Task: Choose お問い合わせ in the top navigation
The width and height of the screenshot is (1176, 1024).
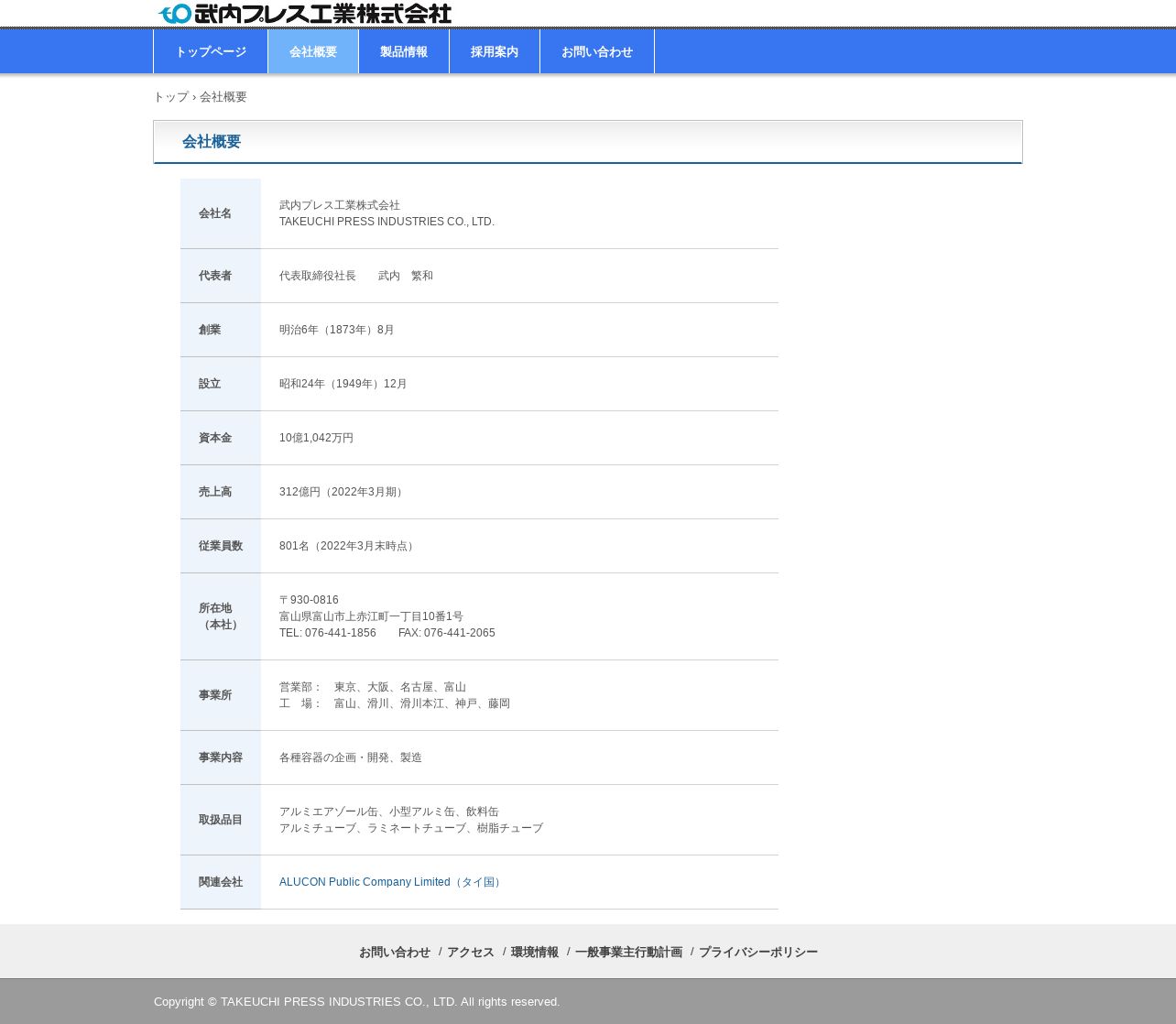Action: (597, 51)
